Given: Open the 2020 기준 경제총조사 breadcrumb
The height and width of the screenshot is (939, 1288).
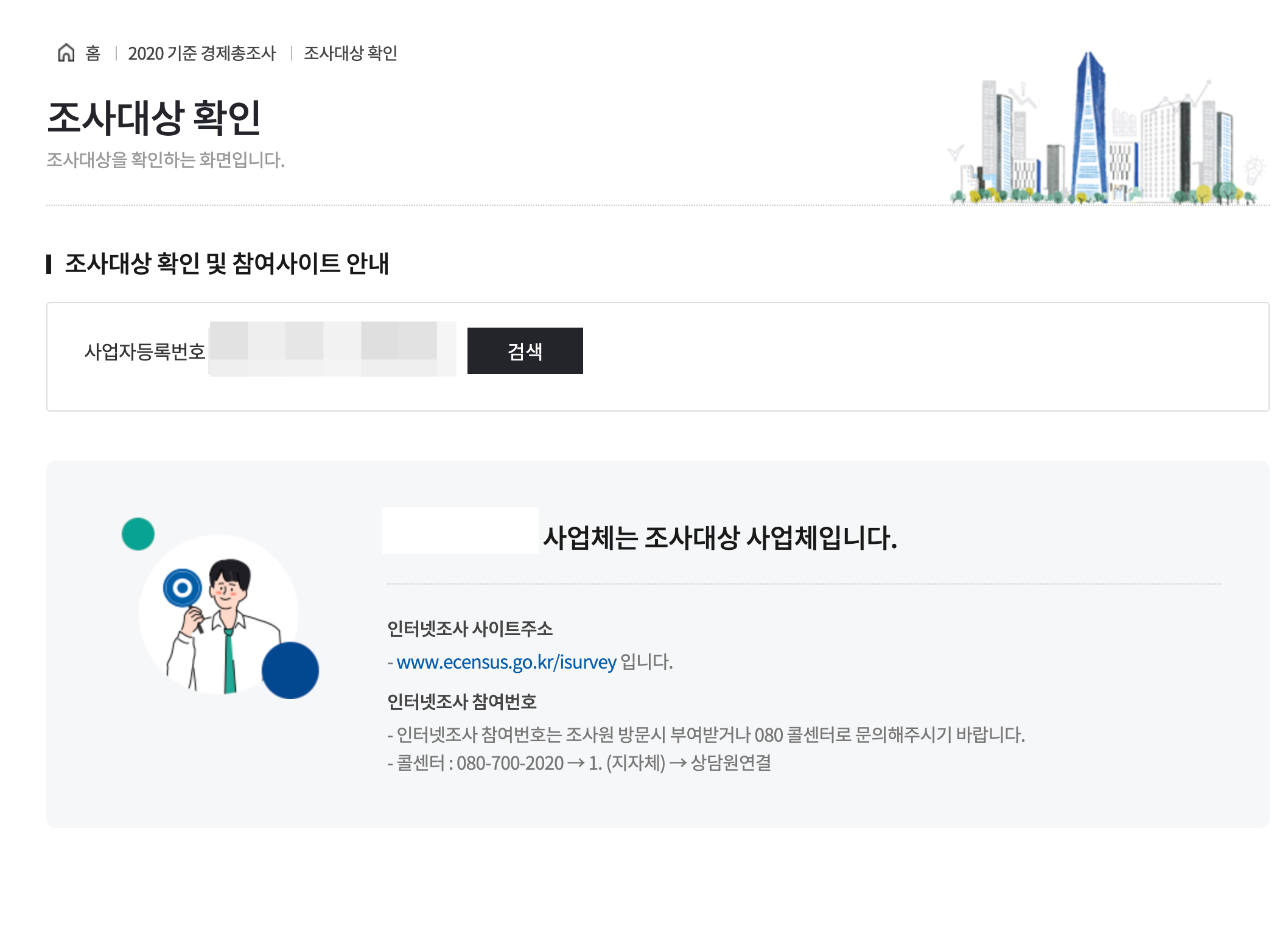Looking at the screenshot, I should (x=201, y=54).
